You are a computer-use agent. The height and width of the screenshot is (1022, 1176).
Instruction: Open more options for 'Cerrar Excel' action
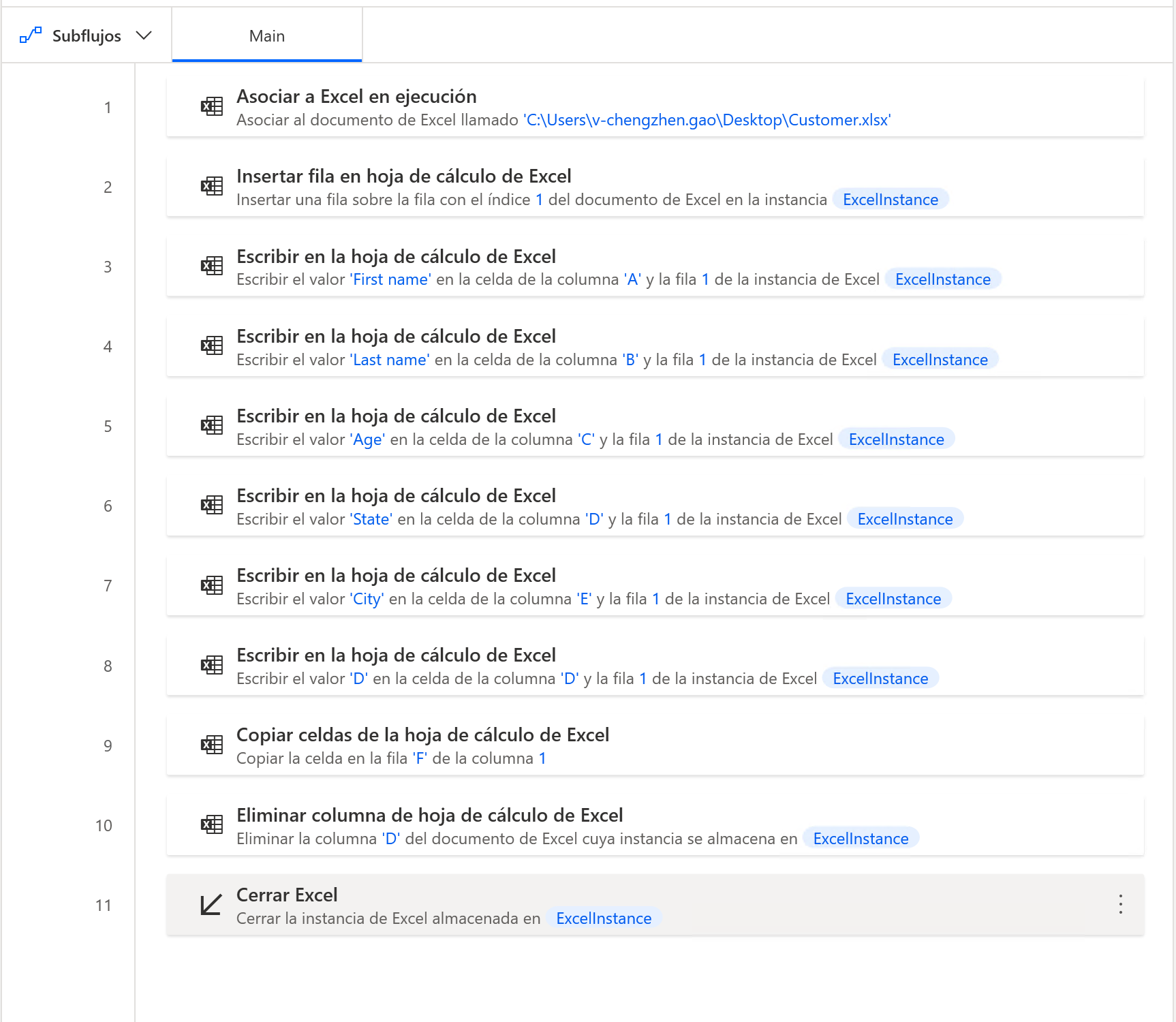pos(1120,904)
